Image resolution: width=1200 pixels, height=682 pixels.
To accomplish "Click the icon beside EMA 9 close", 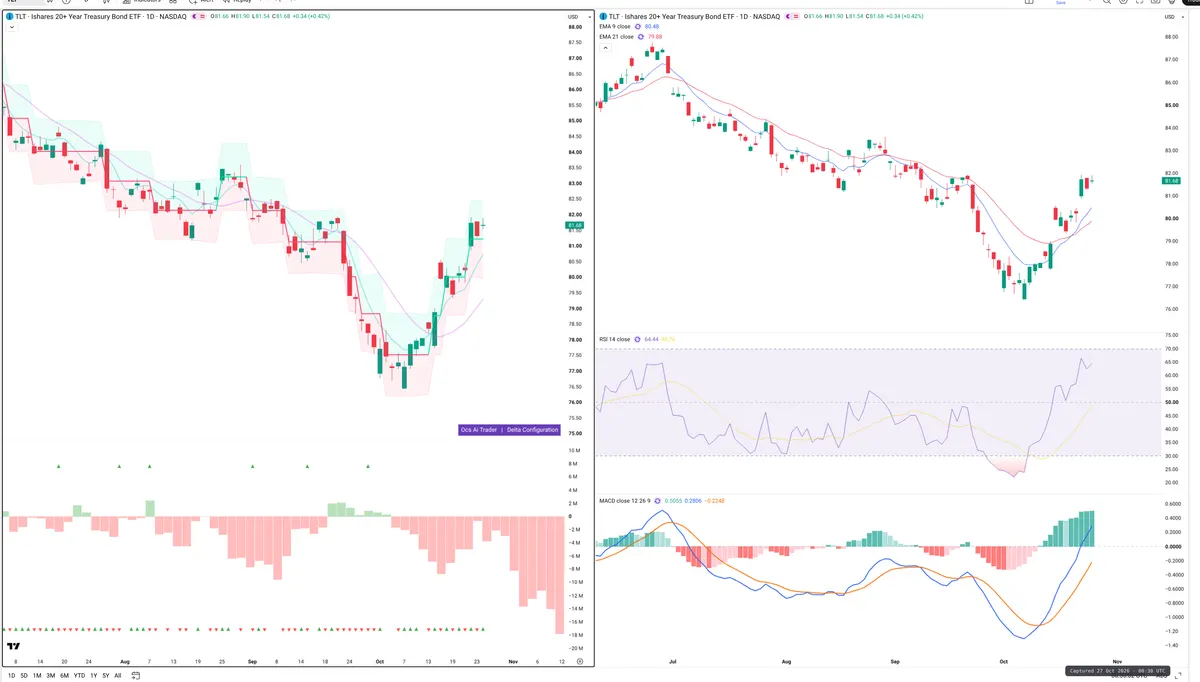I will point(638,27).
